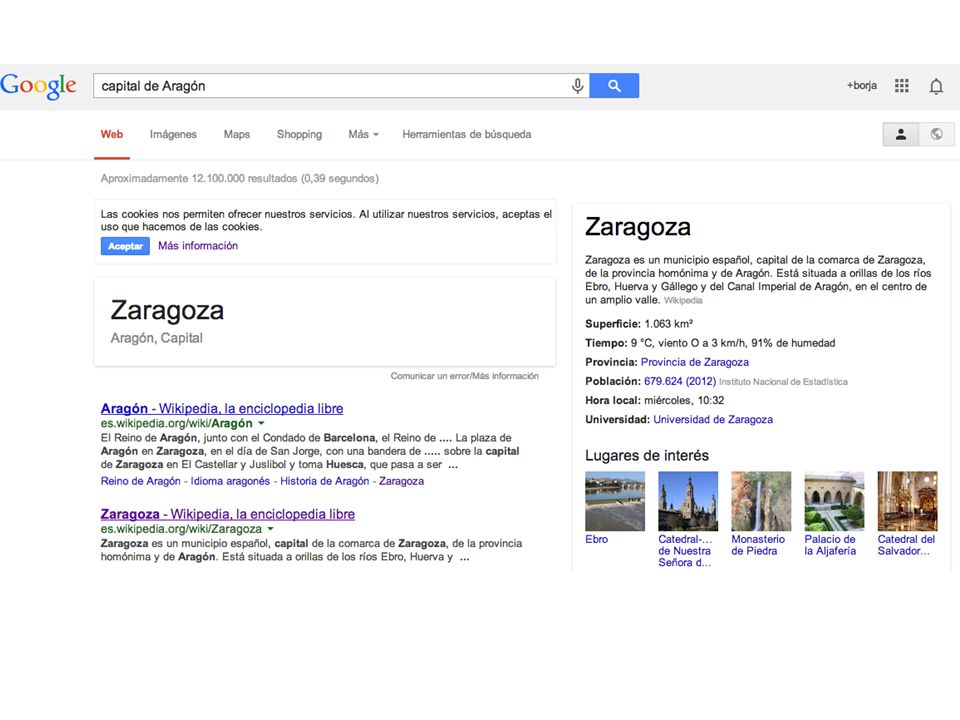Click the blue search magnifier button
This screenshot has width=960, height=720.
pos(614,86)
